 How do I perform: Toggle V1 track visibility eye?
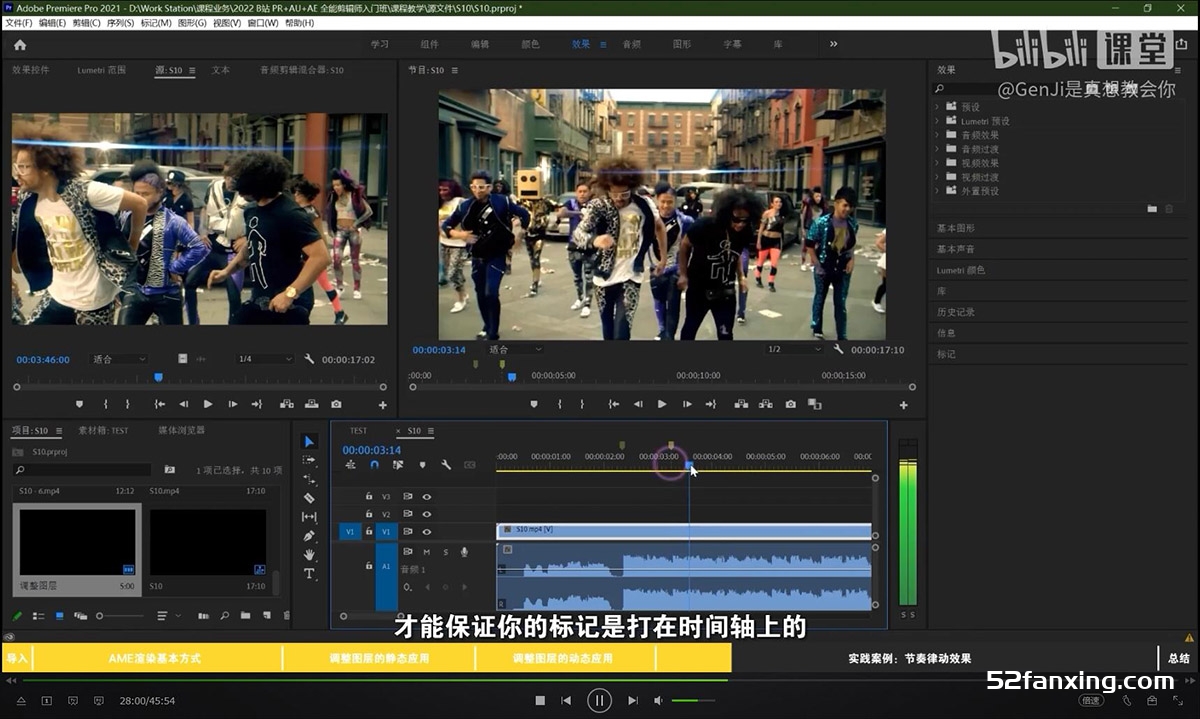[x=427, y=532]
